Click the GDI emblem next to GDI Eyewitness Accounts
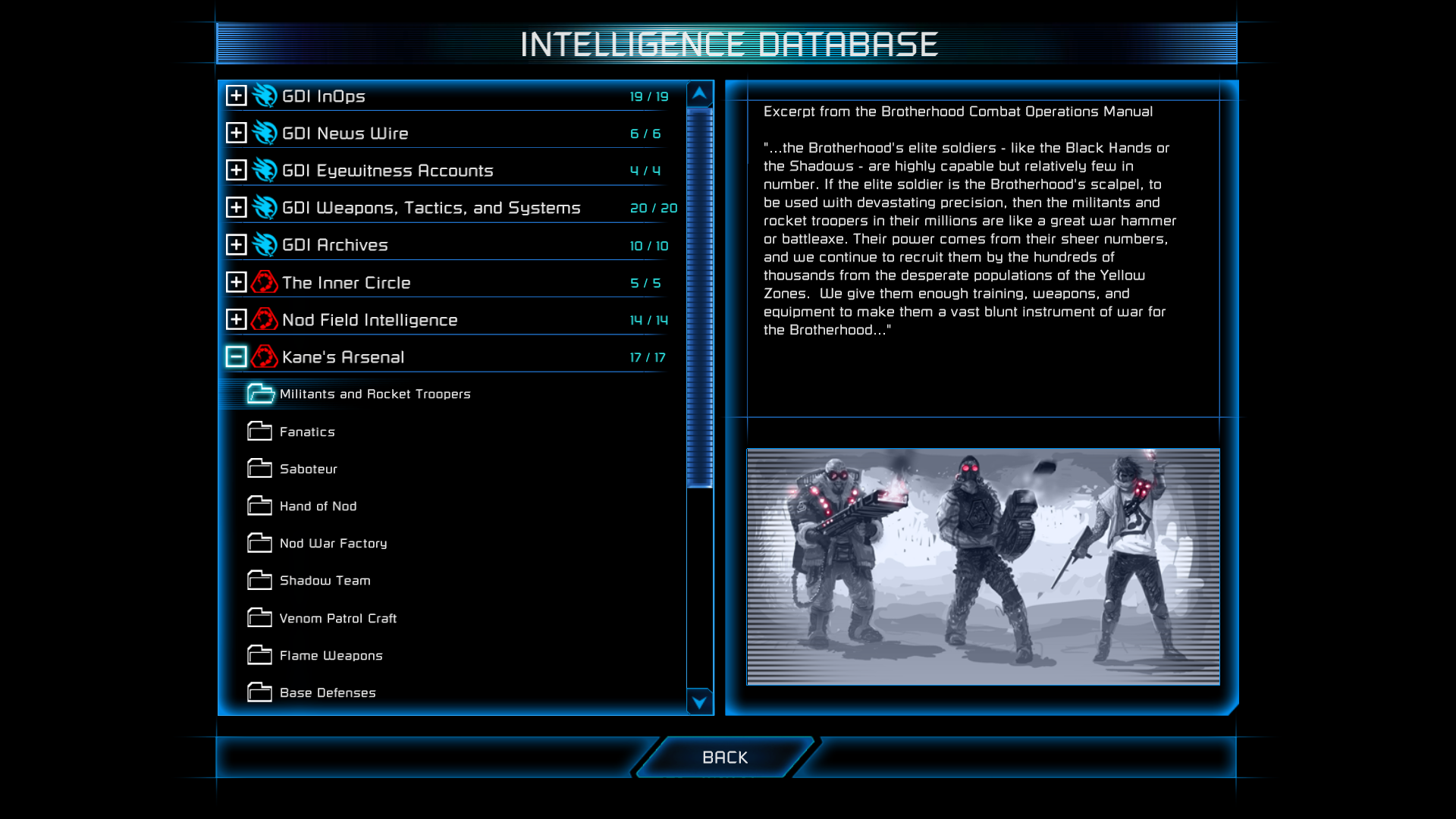 (x=265, y=170)
